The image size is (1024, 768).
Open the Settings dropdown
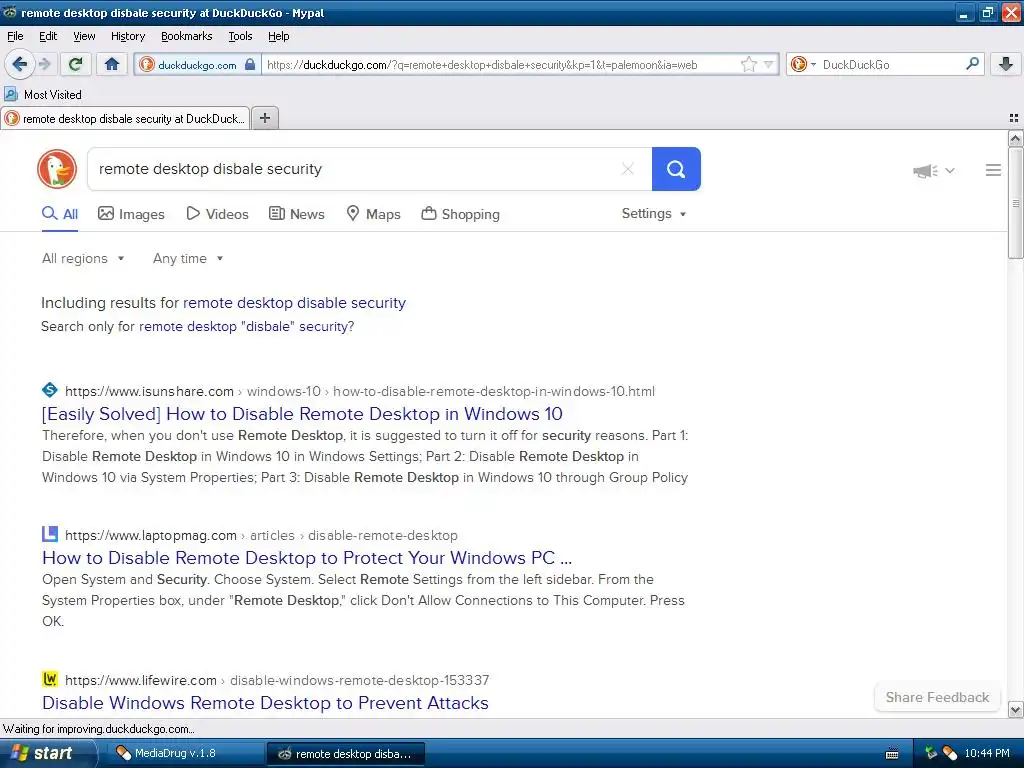pyautogui.click(x=654, y=214)
